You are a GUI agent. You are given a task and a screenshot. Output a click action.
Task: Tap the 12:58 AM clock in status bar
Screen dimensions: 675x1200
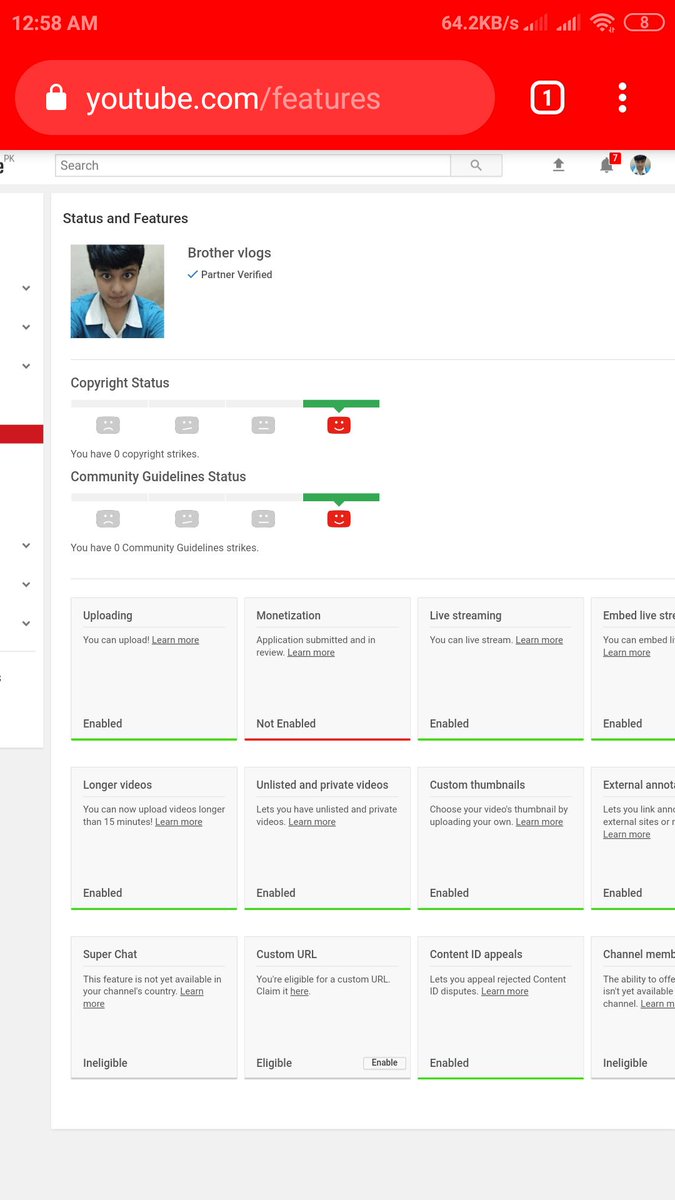point(55,22)
